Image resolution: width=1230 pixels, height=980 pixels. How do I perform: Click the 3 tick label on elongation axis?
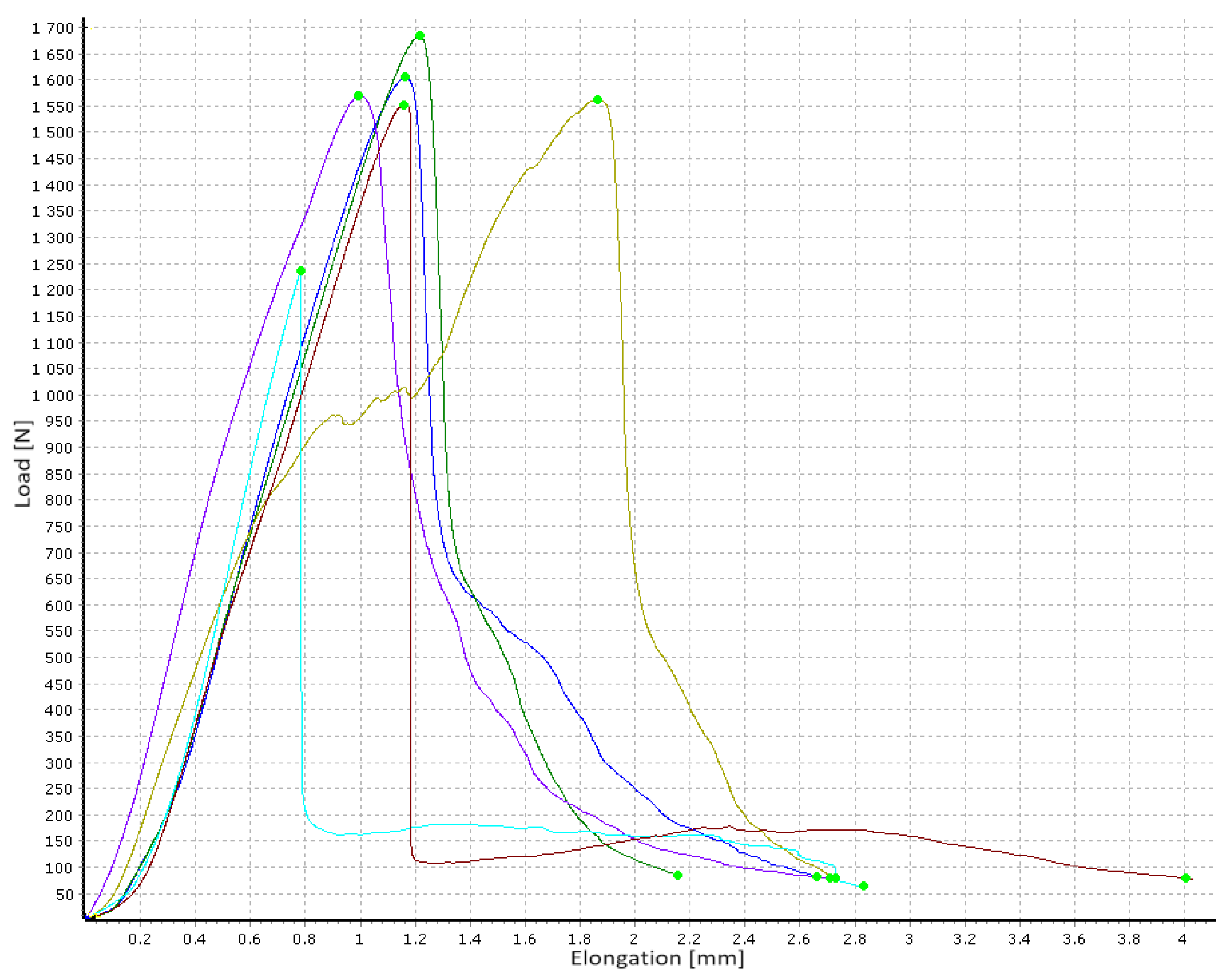[x=909, y=939]
